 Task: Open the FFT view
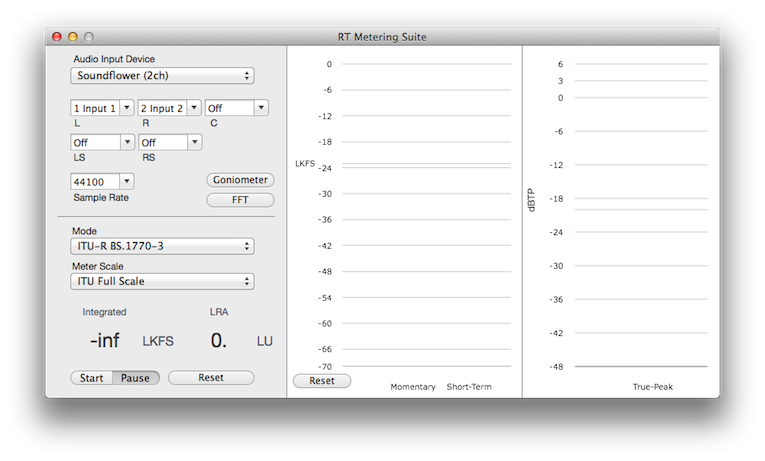click(x=240, y=200)
